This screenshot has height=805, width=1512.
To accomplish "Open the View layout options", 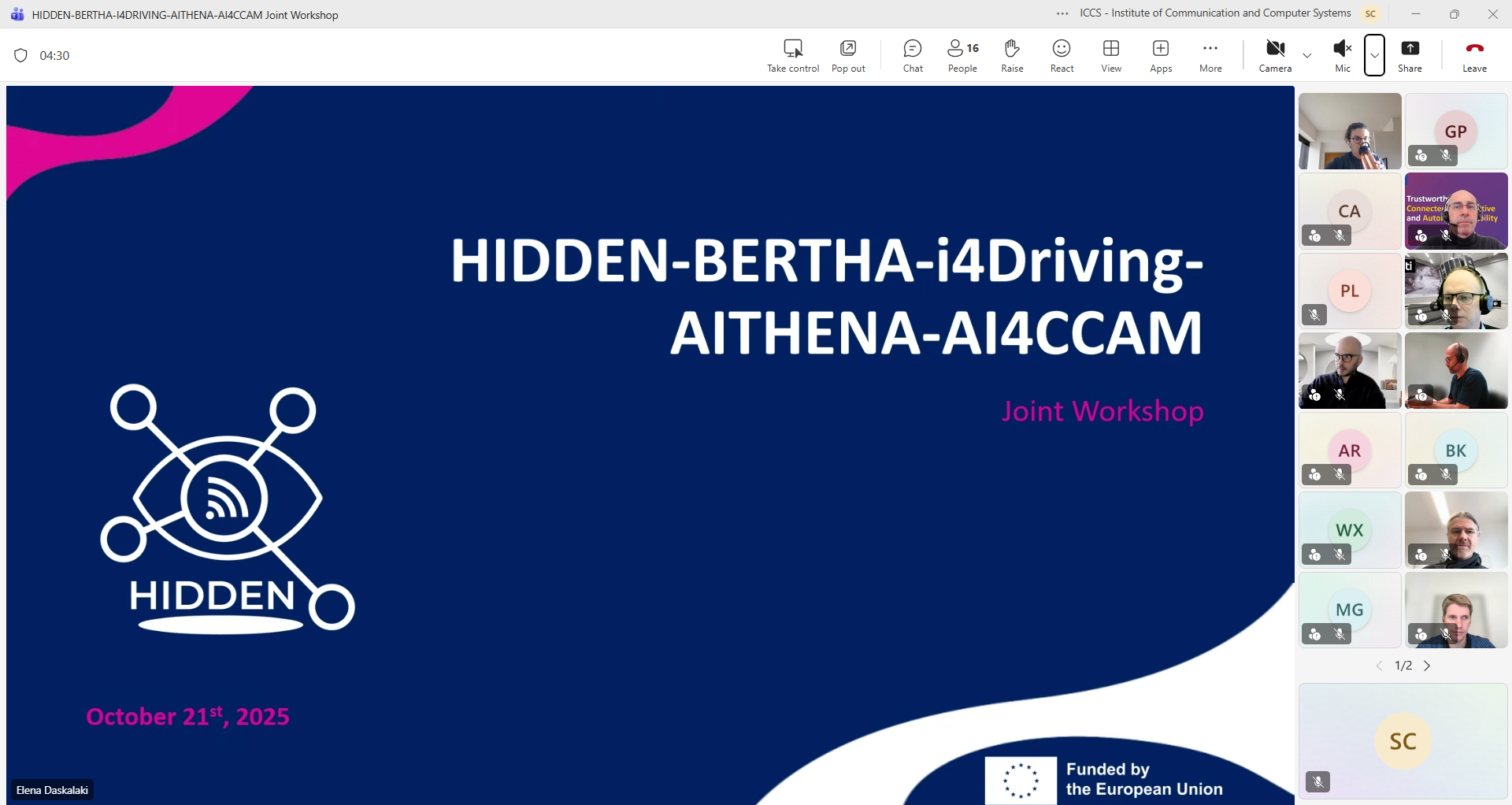I will coord(1111,56).
